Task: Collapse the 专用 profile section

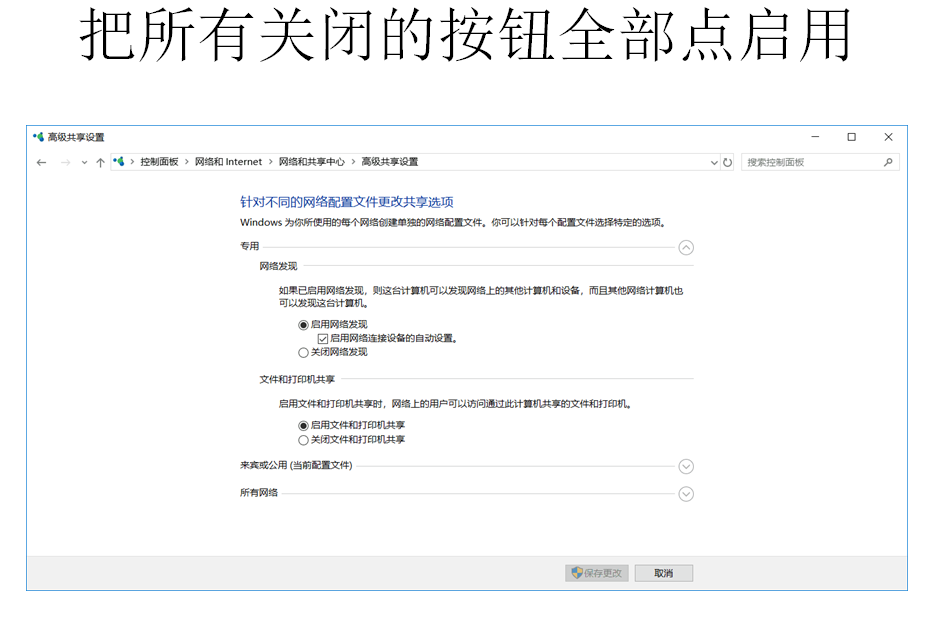Action: coord(686,247)
